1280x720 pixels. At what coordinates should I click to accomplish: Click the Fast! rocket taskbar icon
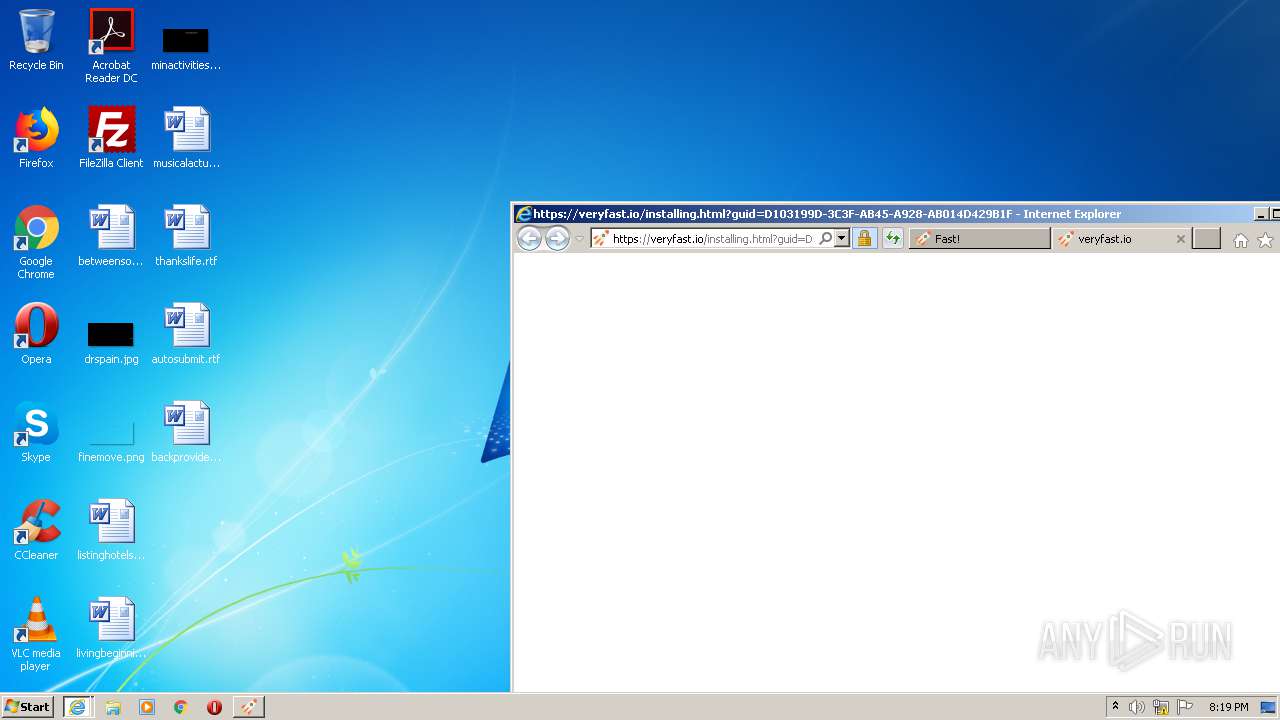pyautogui.click(x=249, y=707)
